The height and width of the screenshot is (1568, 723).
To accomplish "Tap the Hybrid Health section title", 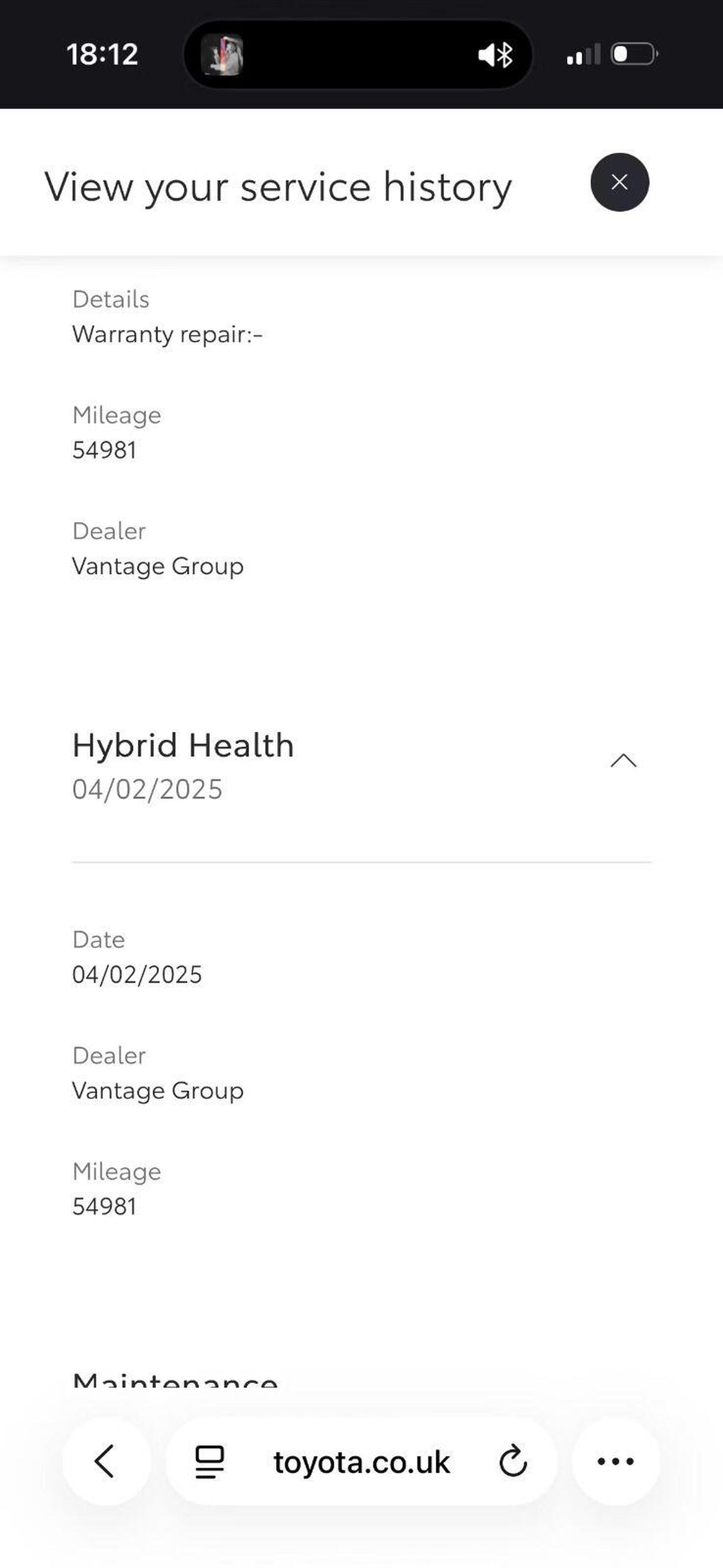I will coord(183,745).
